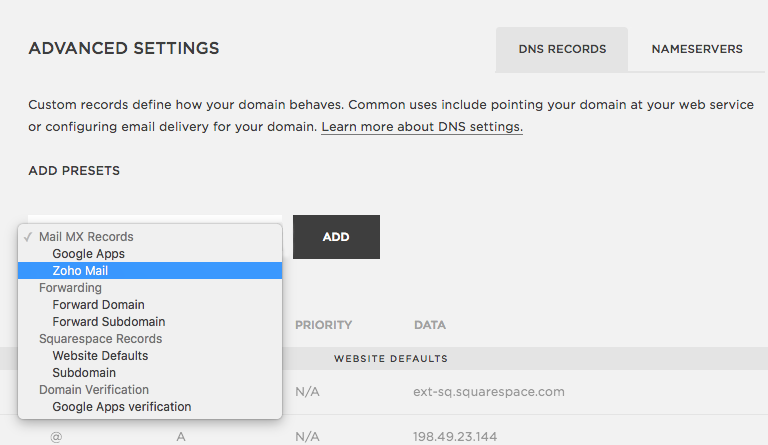Click the Squarespace Records group label

coord(100,339)
